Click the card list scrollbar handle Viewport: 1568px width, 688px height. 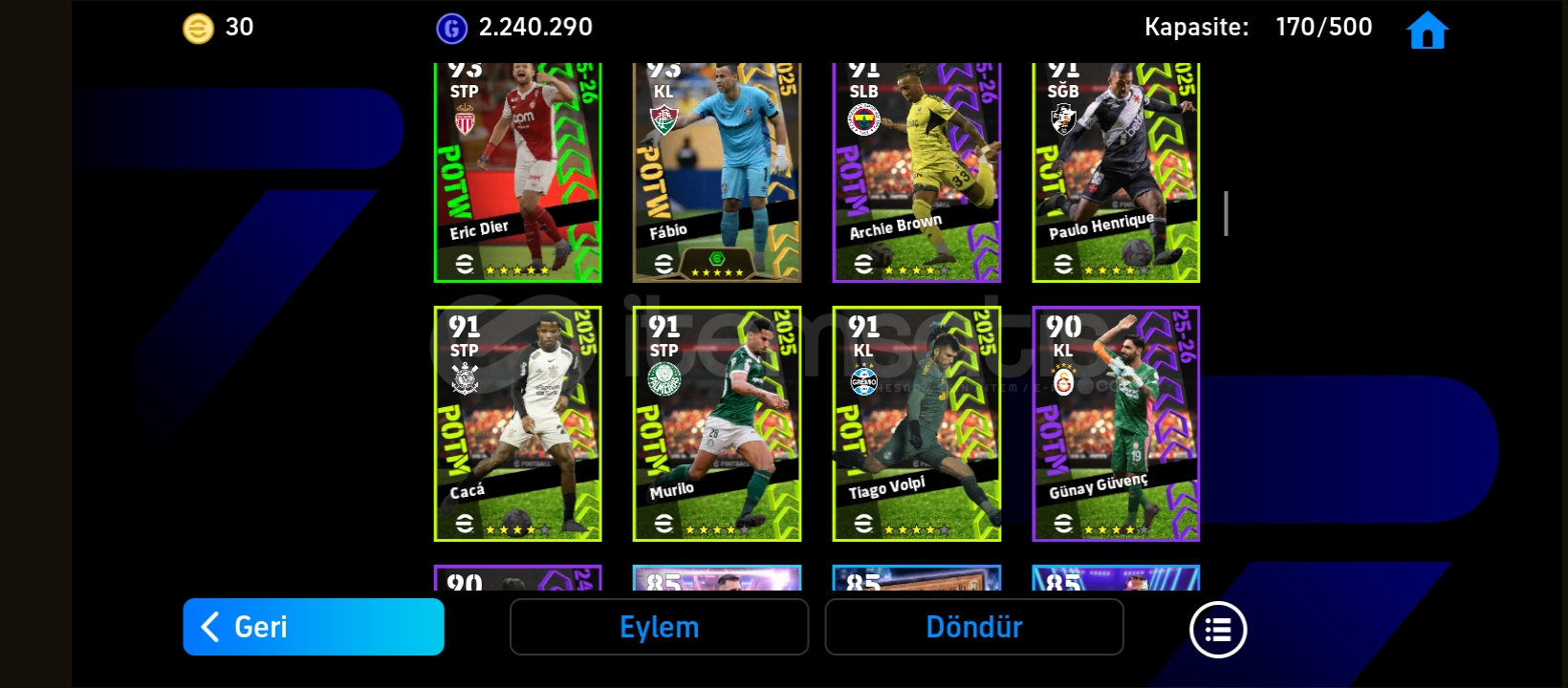1226,213
